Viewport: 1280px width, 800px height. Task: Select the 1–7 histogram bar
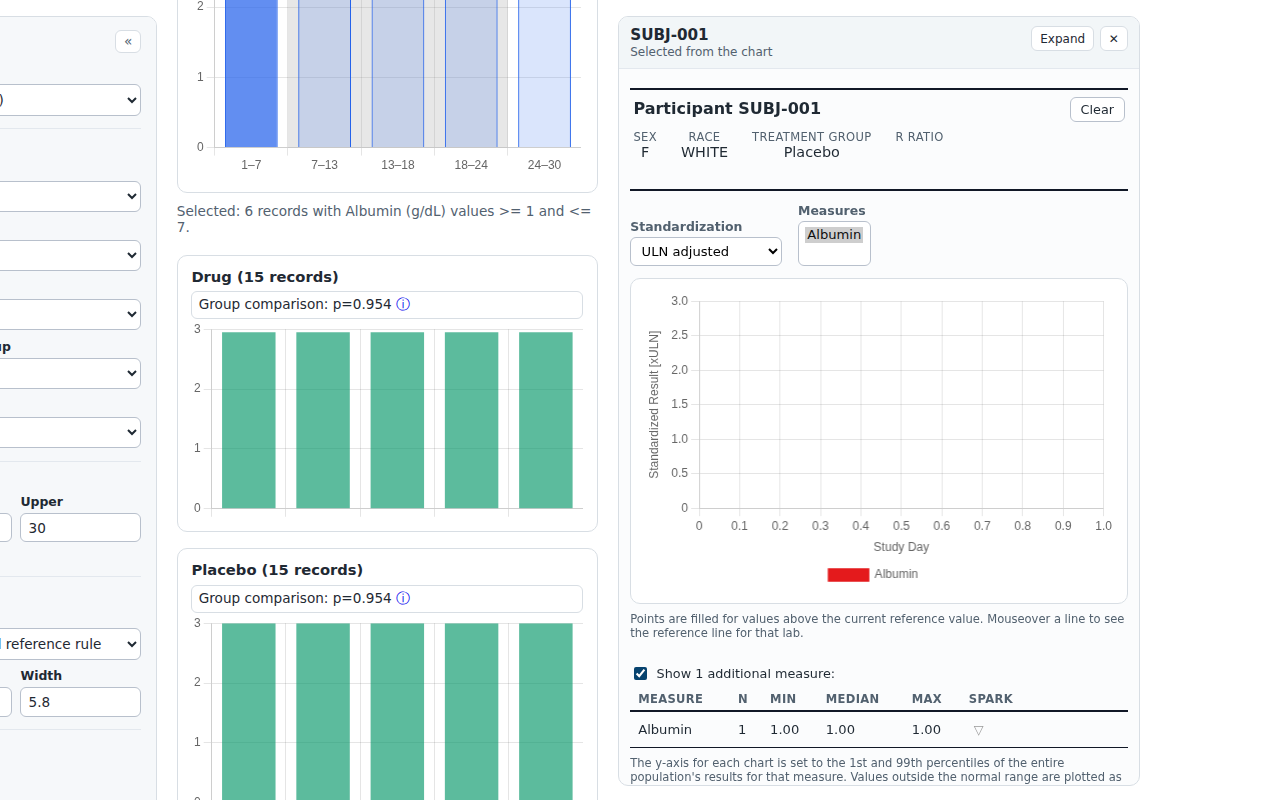(x=251, y=73)
